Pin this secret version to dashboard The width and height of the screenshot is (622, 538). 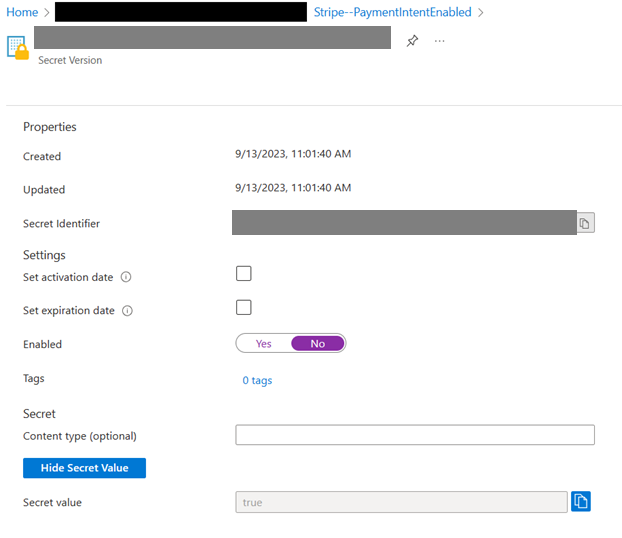click(x=412, y=41)
